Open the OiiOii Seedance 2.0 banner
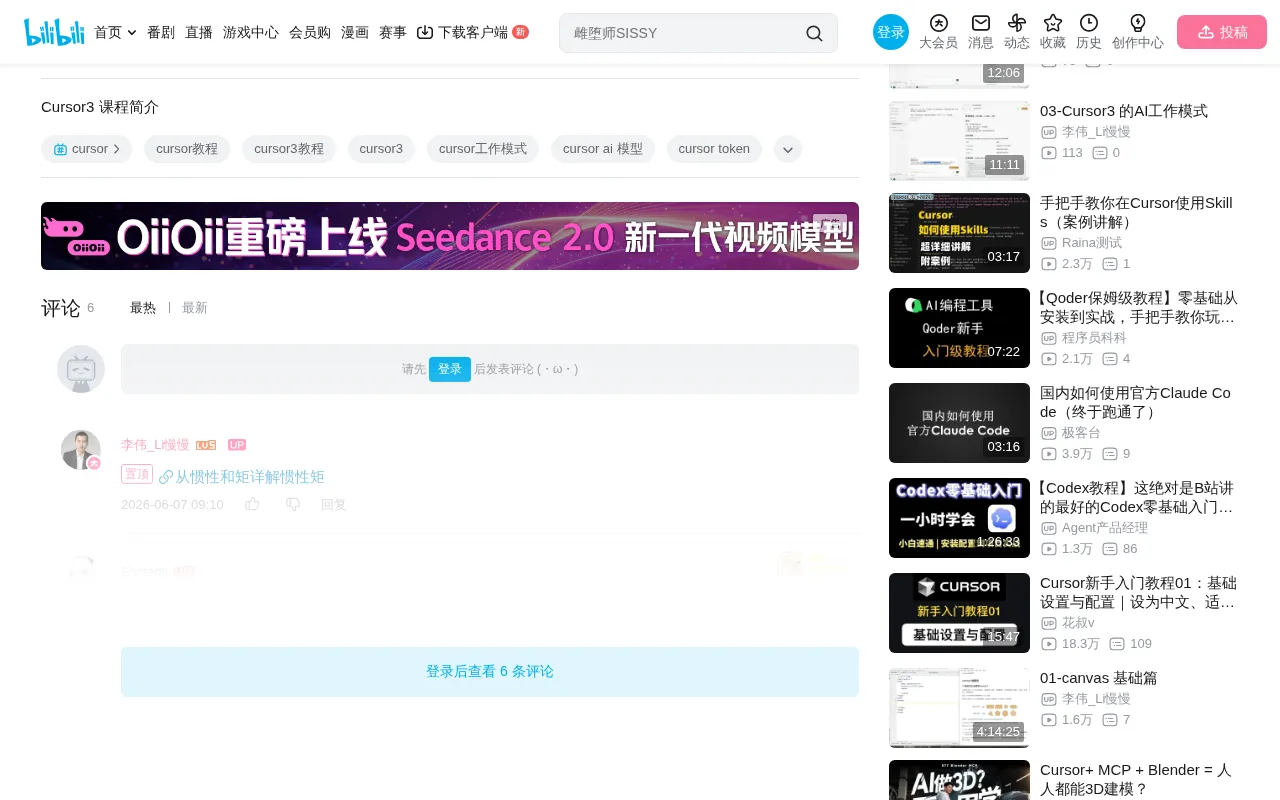Image resolution: width=1280 pixels, height=800 pixels. 450,236
